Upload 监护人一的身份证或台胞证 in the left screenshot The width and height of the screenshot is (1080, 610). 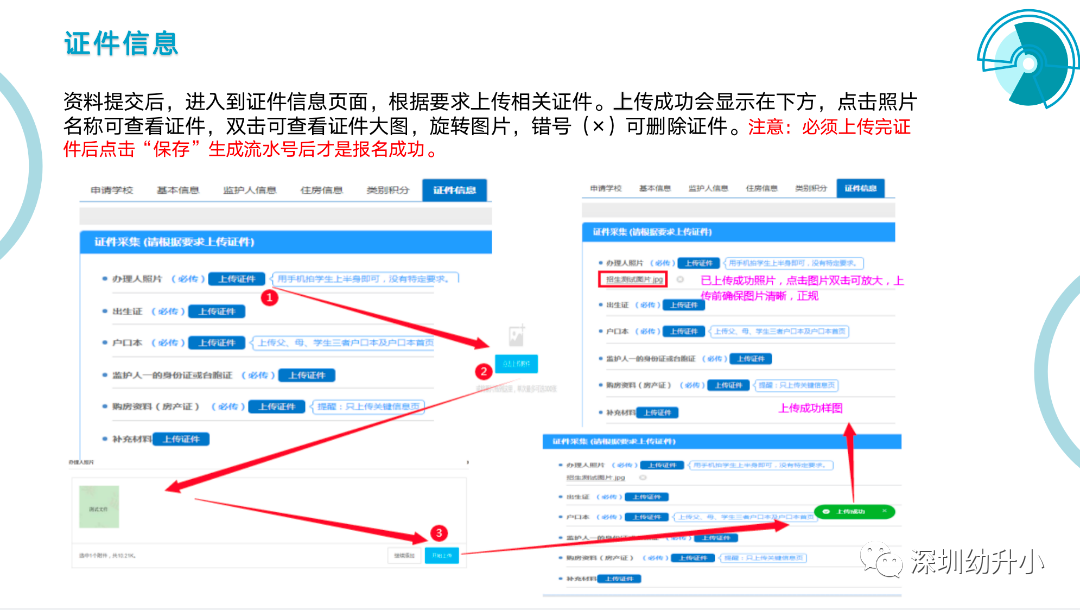coord(307,375)
